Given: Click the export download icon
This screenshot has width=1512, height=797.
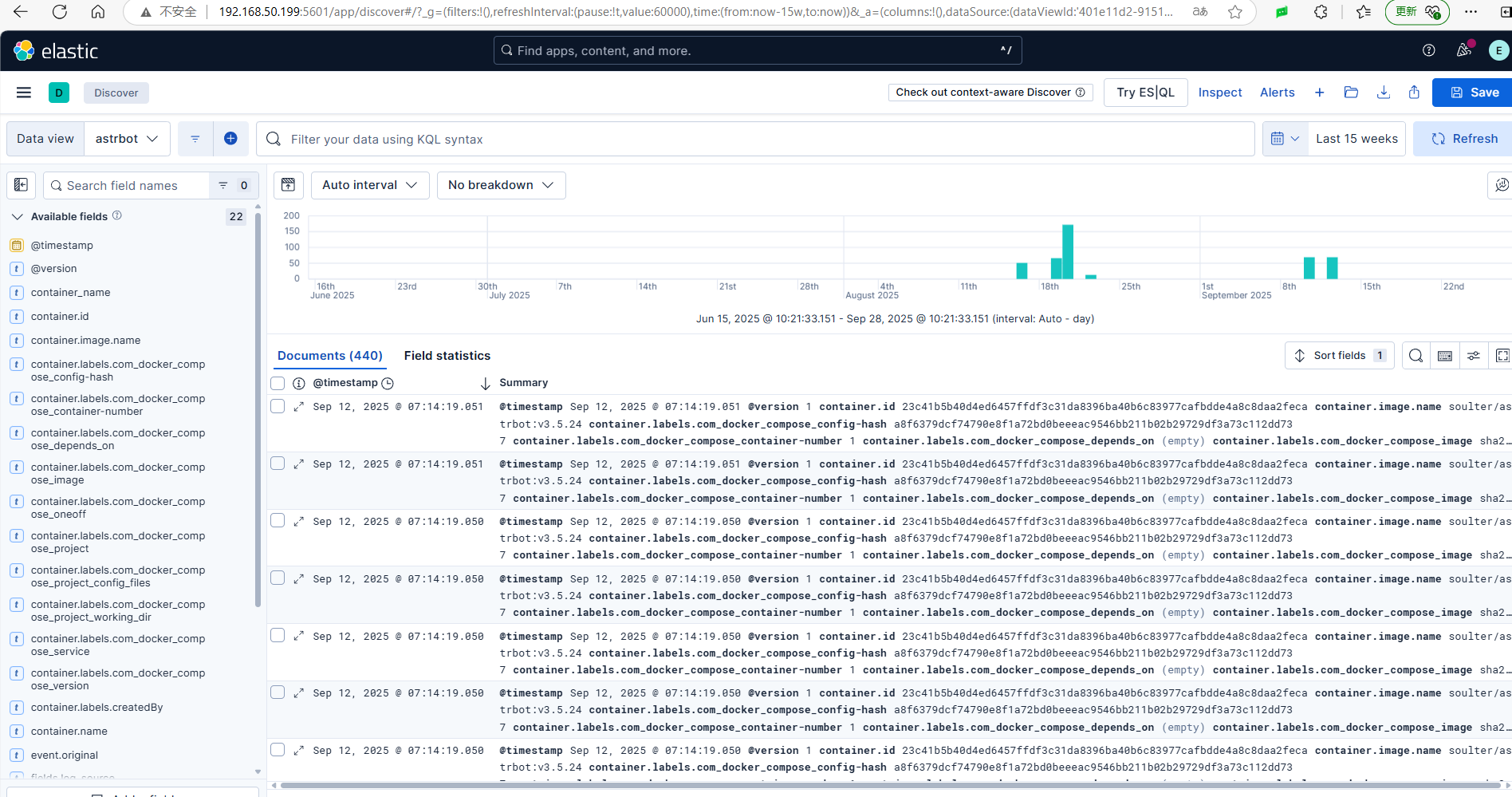Looking at the screenshot, I should 1384,93.
